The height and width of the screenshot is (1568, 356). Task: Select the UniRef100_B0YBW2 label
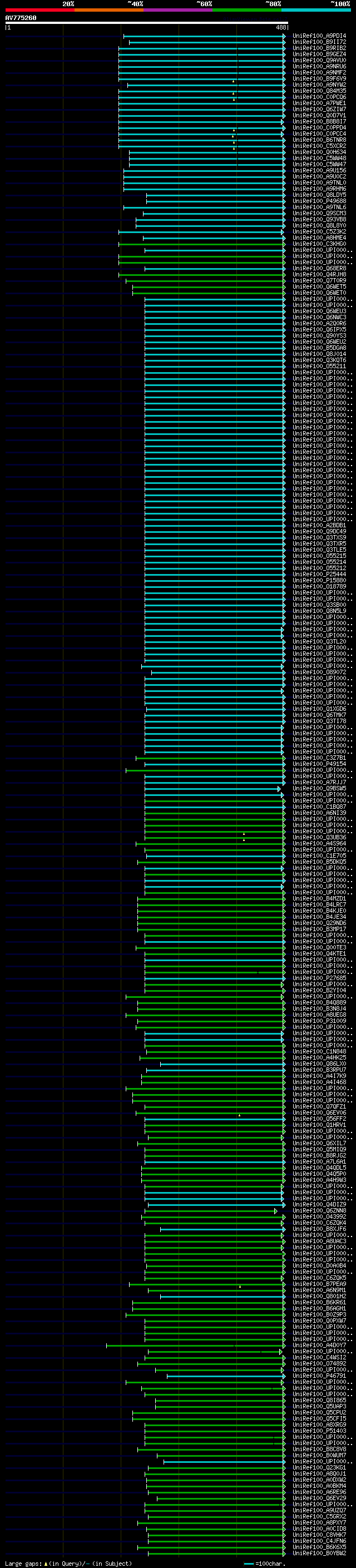pos(319,1554)
